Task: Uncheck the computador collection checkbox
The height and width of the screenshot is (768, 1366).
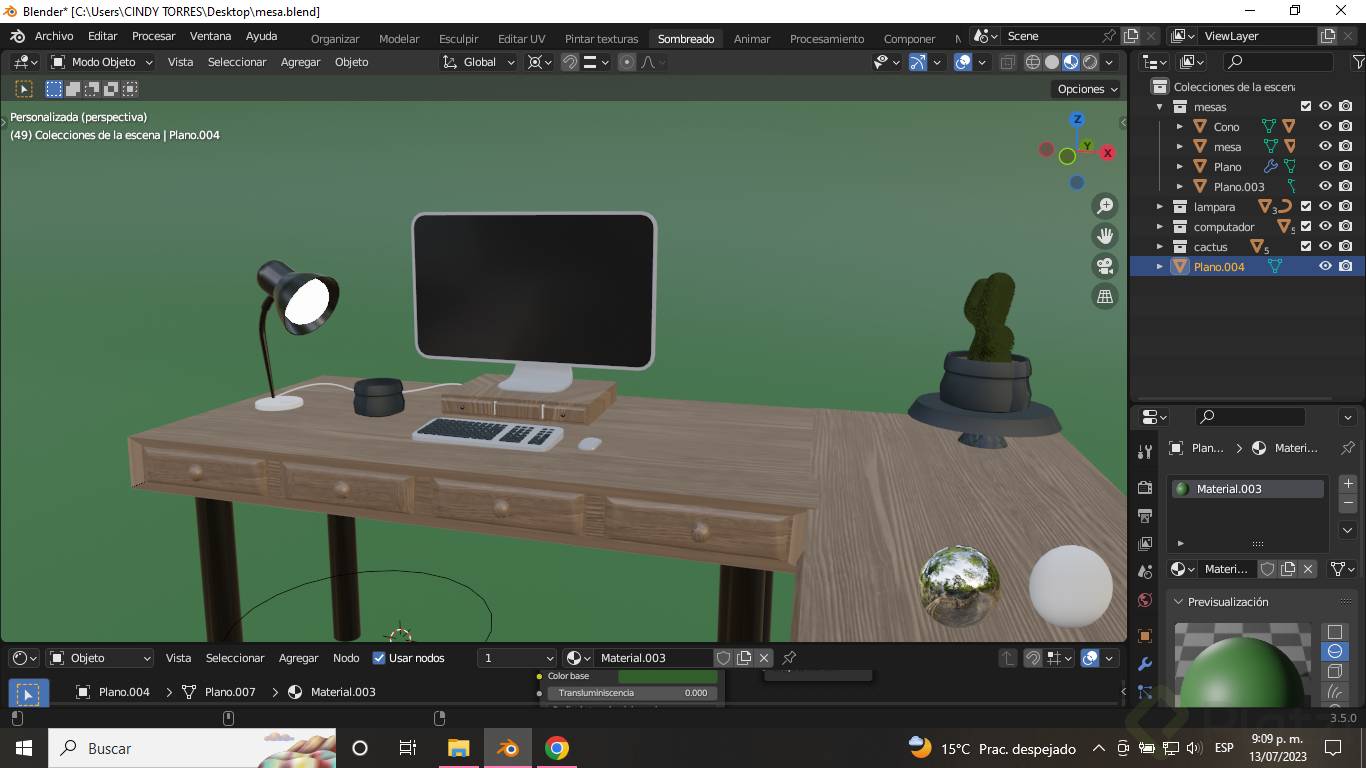Action: pos(1306,226)
